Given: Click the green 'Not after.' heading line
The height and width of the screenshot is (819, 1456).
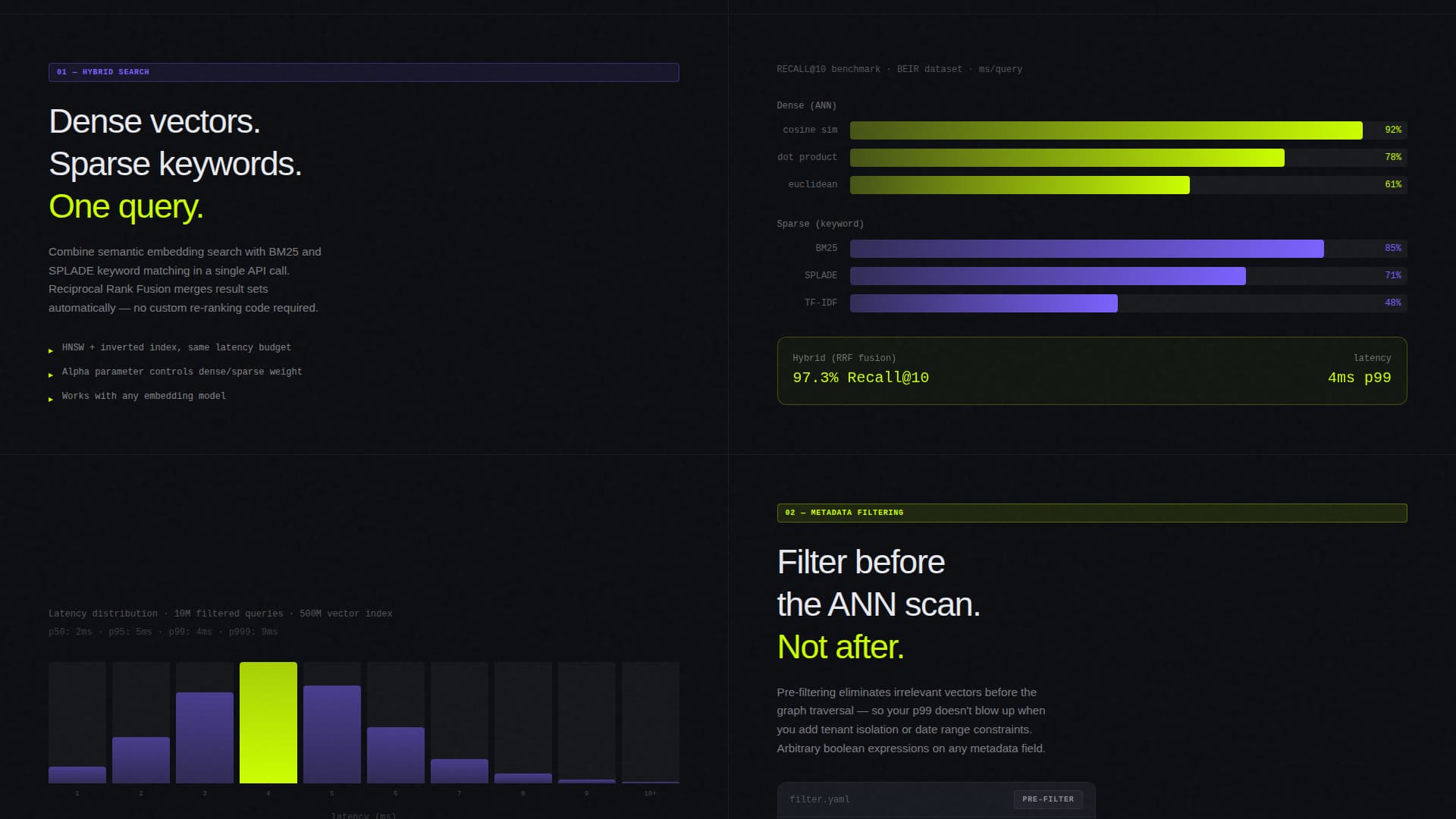Looking at the screenshot, I should (840, 648).
